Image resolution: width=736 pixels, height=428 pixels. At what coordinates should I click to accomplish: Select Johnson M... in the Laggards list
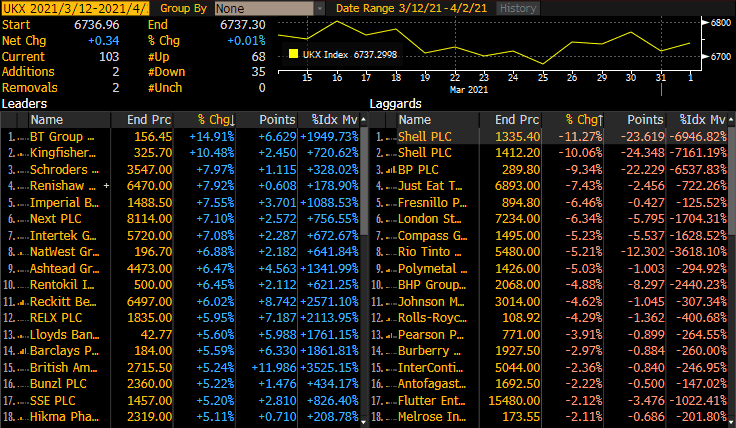[548, 301]
